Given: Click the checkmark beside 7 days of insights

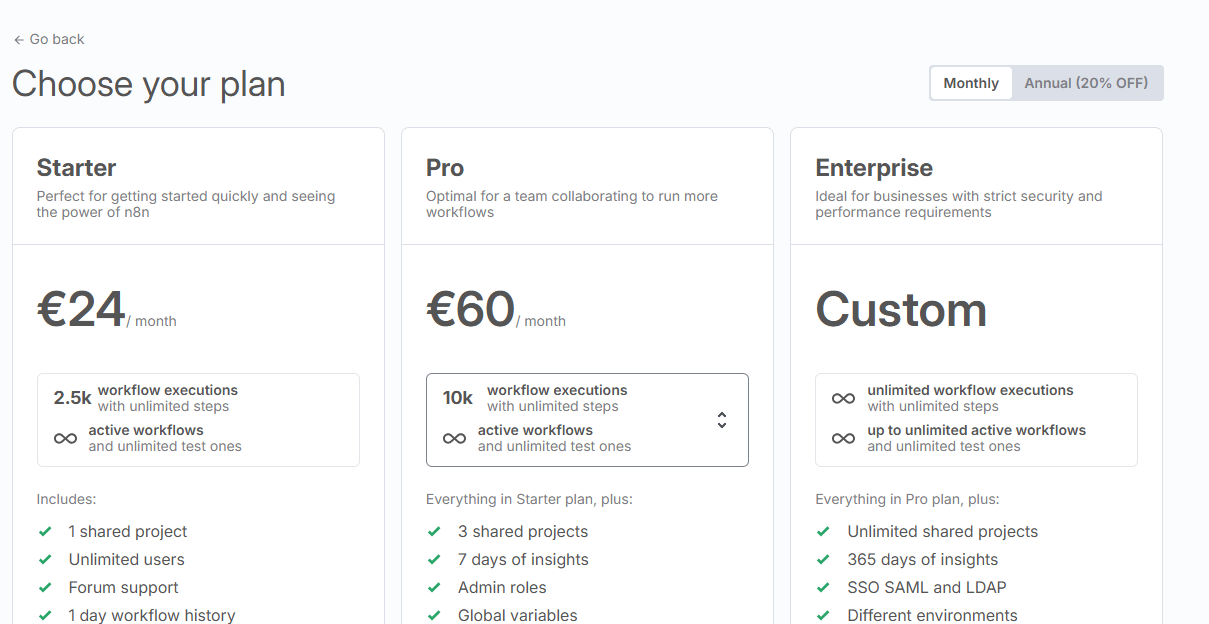Looking at the screenshot, I should click(x=434, y=560).
